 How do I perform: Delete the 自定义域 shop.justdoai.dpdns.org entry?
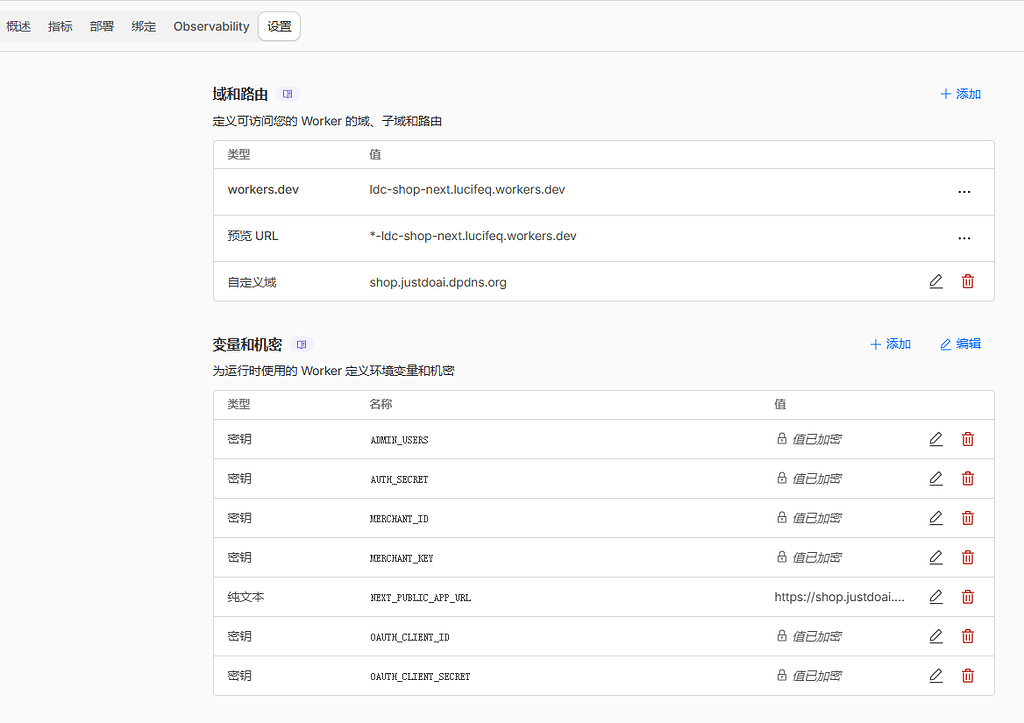968,281
